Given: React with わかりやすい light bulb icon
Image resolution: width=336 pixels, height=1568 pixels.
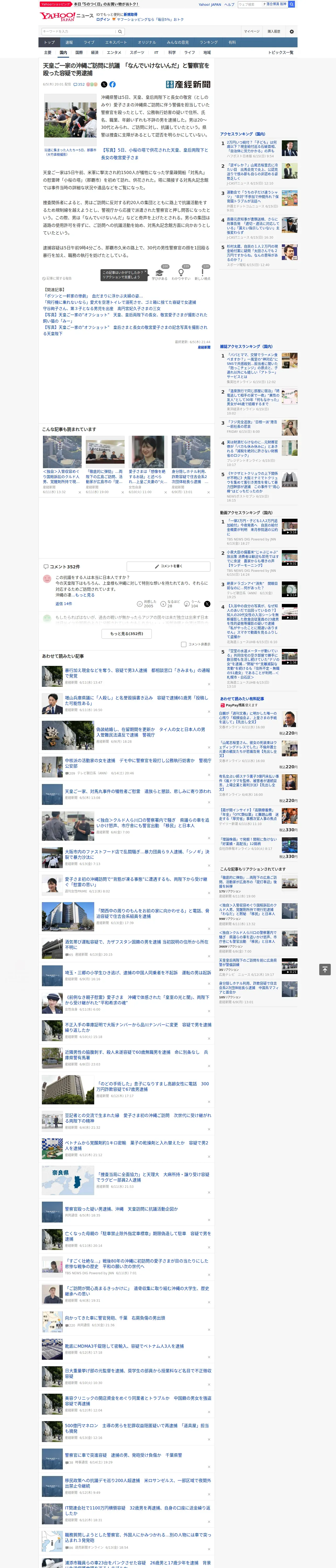Looking at the screenshot, I should pyautogui.click(x=181, y=273).
